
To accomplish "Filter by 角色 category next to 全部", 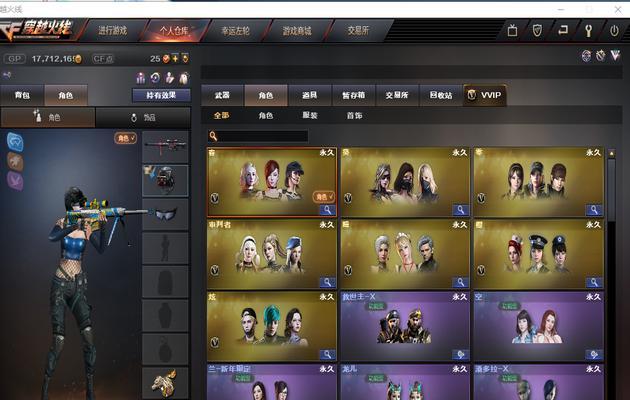I will (266, 116).
